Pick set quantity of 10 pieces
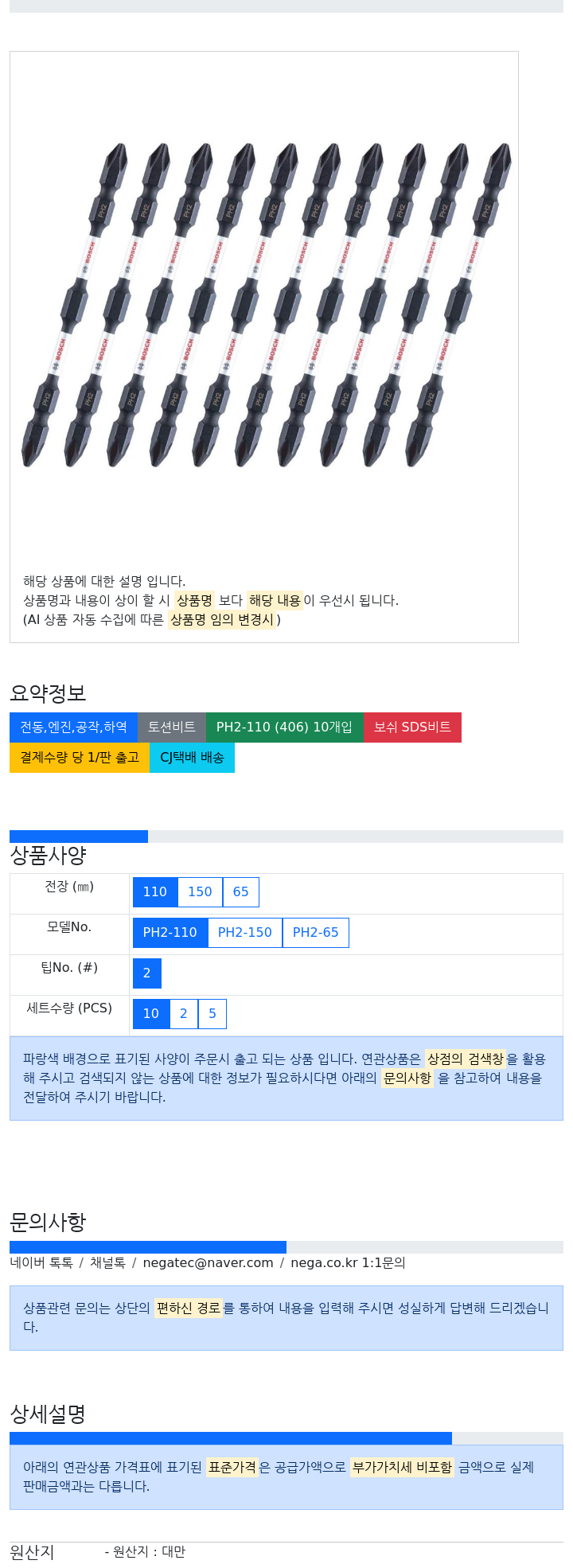Screen dimensions: 573x1568 pyautogui.click(x=151, y=1014)
